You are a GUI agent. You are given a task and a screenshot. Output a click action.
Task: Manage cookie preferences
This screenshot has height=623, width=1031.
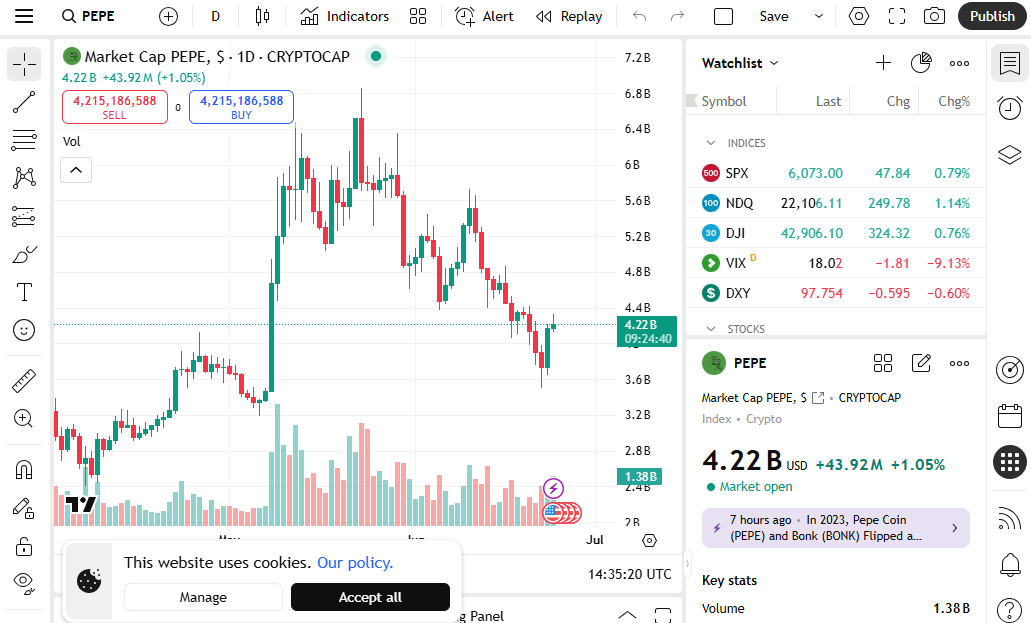pyautogui.click(x=203, y=597)
